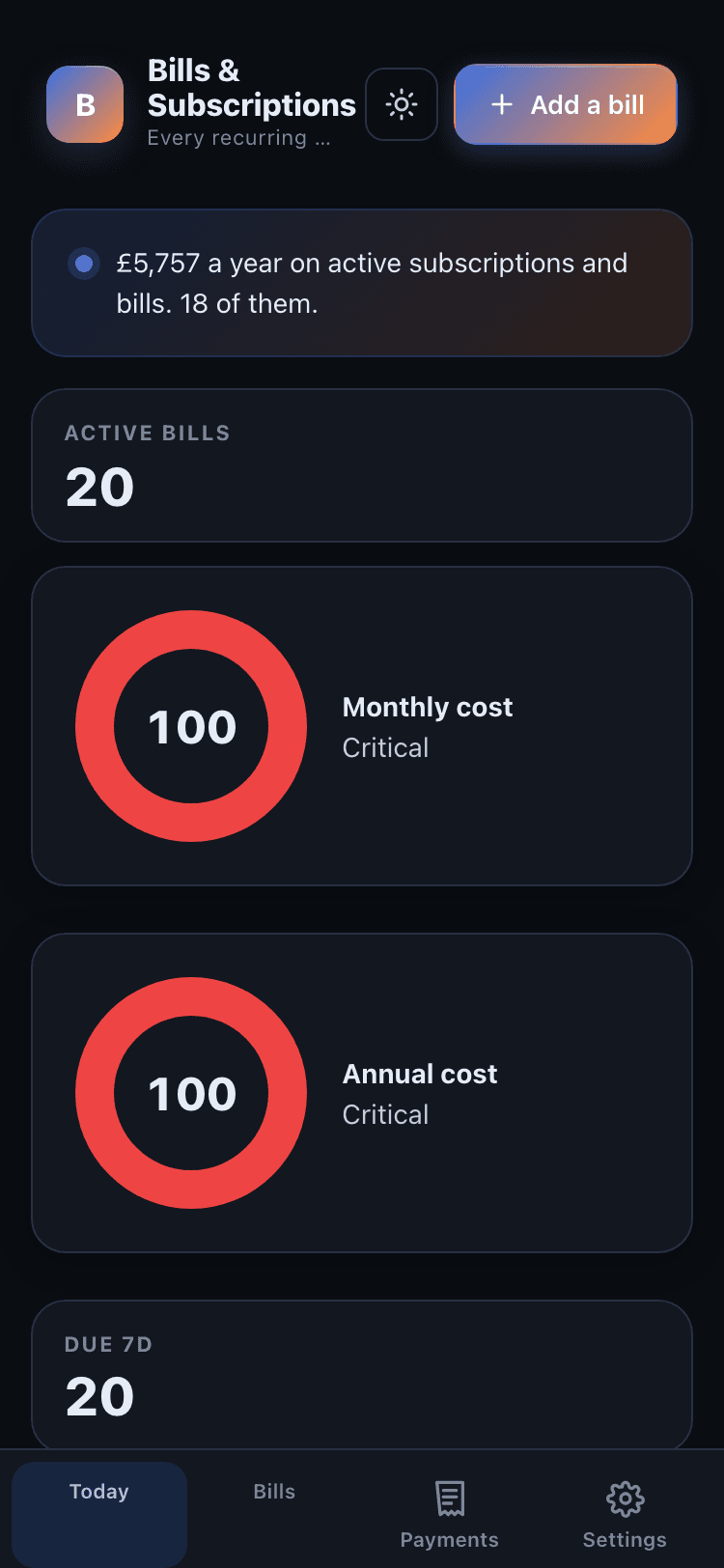Viewport: 724px width, 1568px height.
Task: Open the Settings gear icon
Action: [x=625, y=1498]
